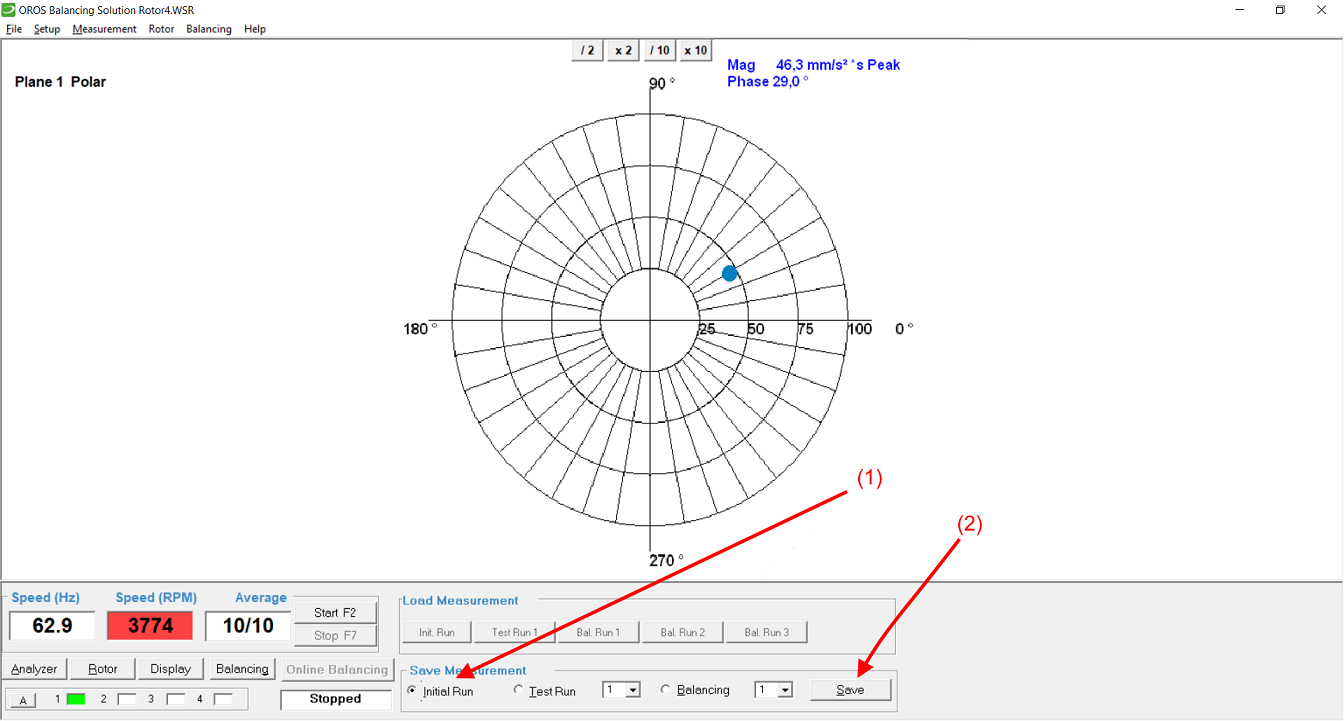Click the Plane 1 Polar label
1344x721 pixels.
pyautogui.click(x=60, y=82)
